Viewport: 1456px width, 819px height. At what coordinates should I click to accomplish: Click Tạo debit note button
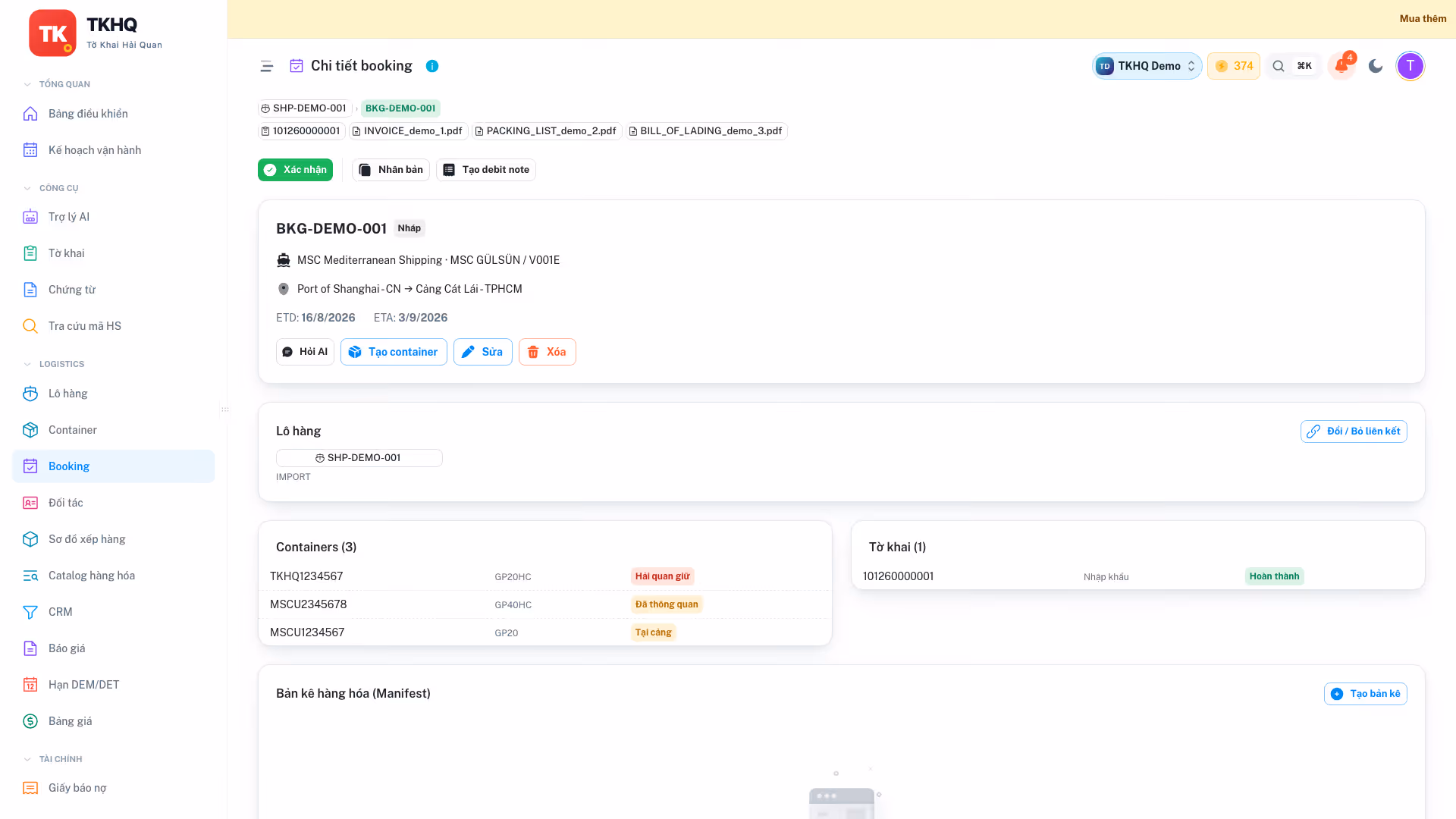[485, 170]
